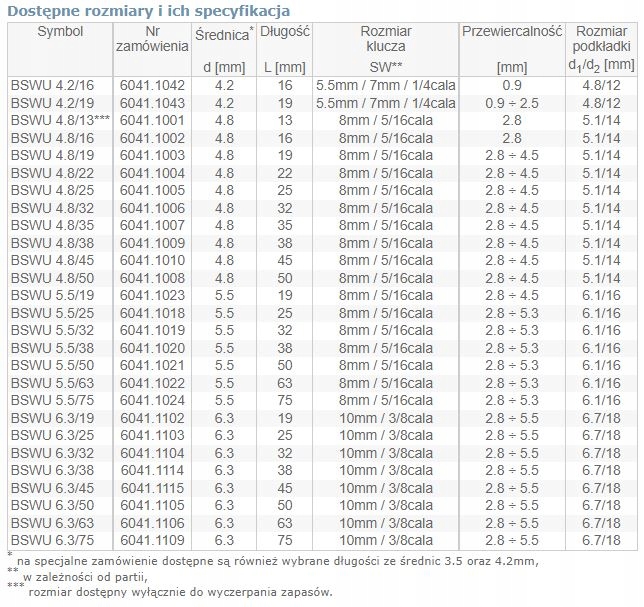
Task: Select the symbol 'BSWU 5.5/19'
Action: click(x=52, y=295)
